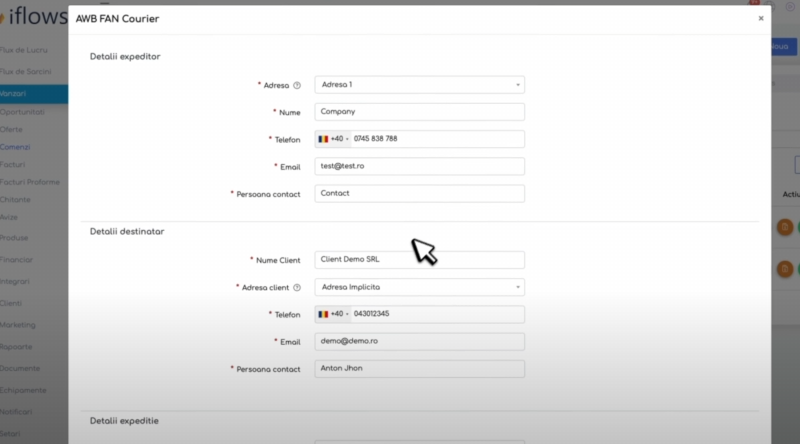Click the help icon beside Adresa label
The width and height of the screenshot is (800, 444).
click(x=297, y=85)
